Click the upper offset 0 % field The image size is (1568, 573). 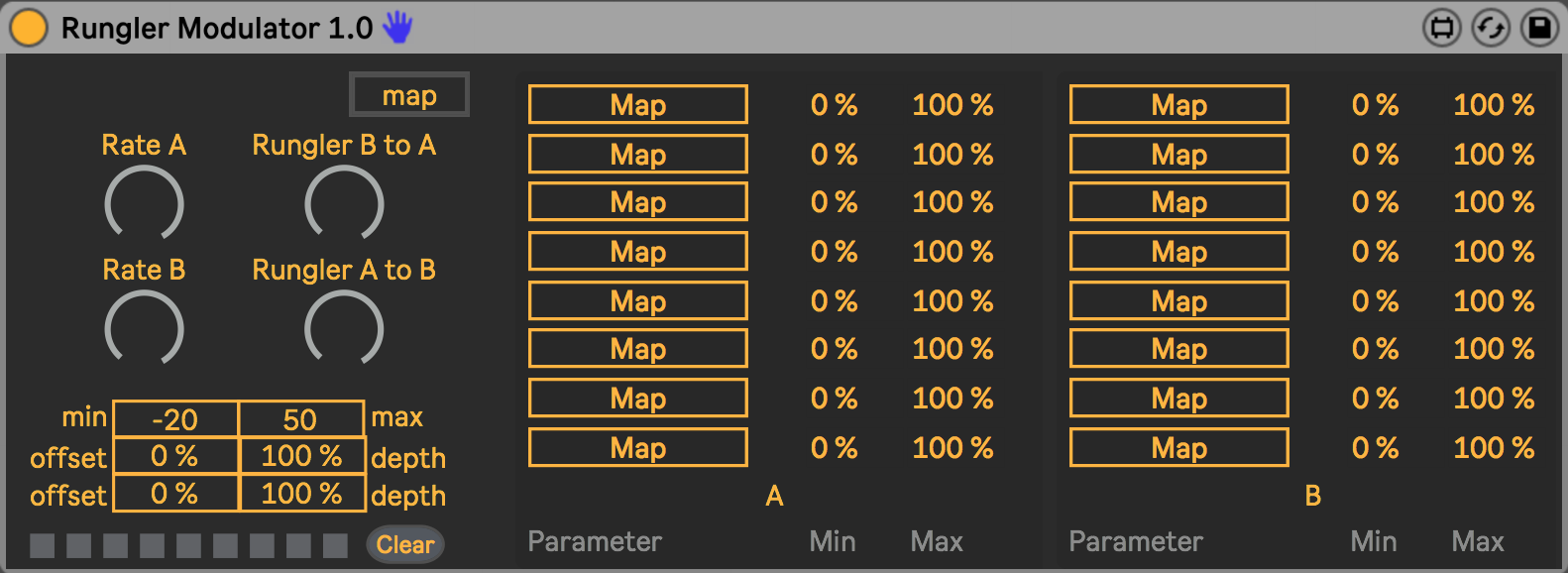click(175, 456)
